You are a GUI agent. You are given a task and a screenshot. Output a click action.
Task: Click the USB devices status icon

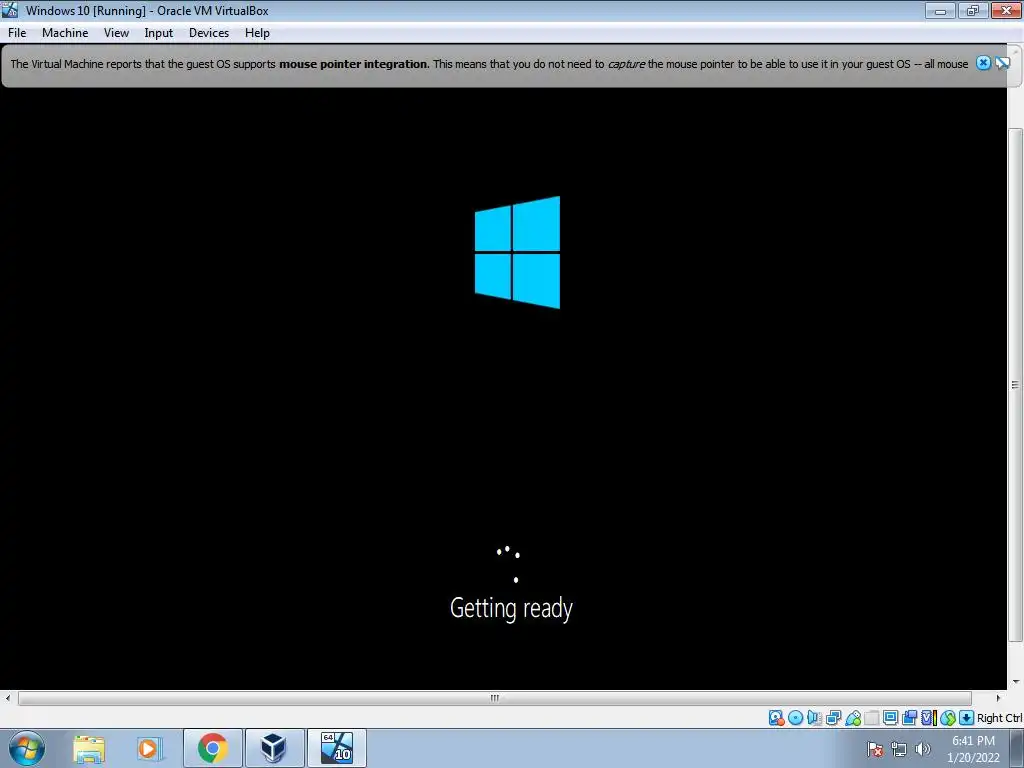(x=853, y=718)
